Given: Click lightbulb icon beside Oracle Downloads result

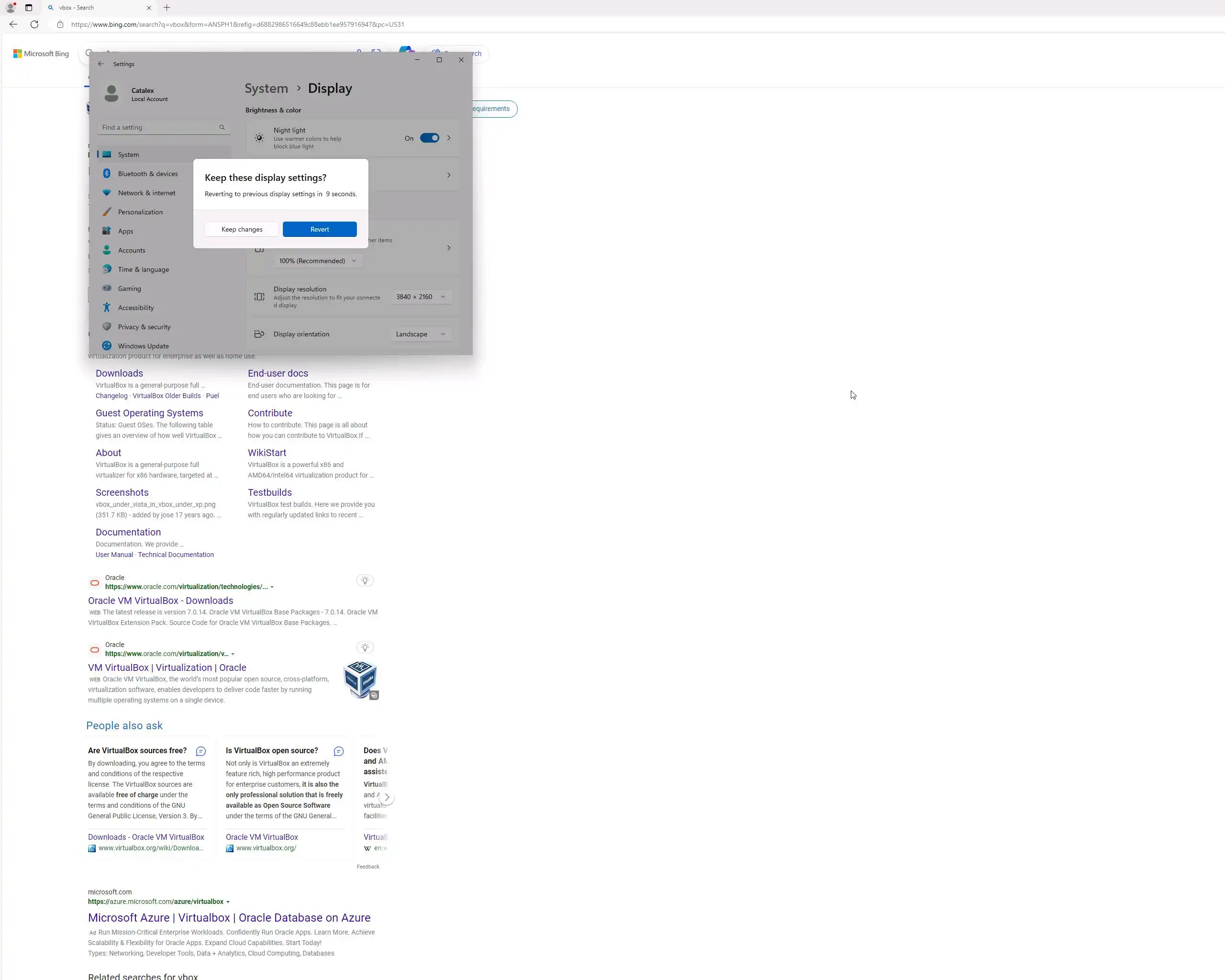Looking at the screenshot, I should (x=365, y=580).
